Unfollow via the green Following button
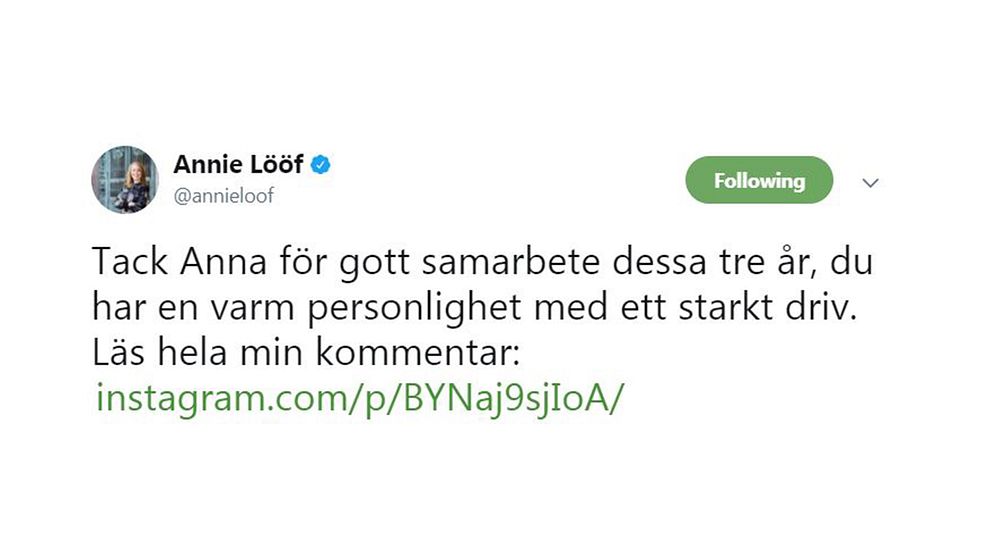The height and width of the screenshot is (558, 992). pos(759,180)
